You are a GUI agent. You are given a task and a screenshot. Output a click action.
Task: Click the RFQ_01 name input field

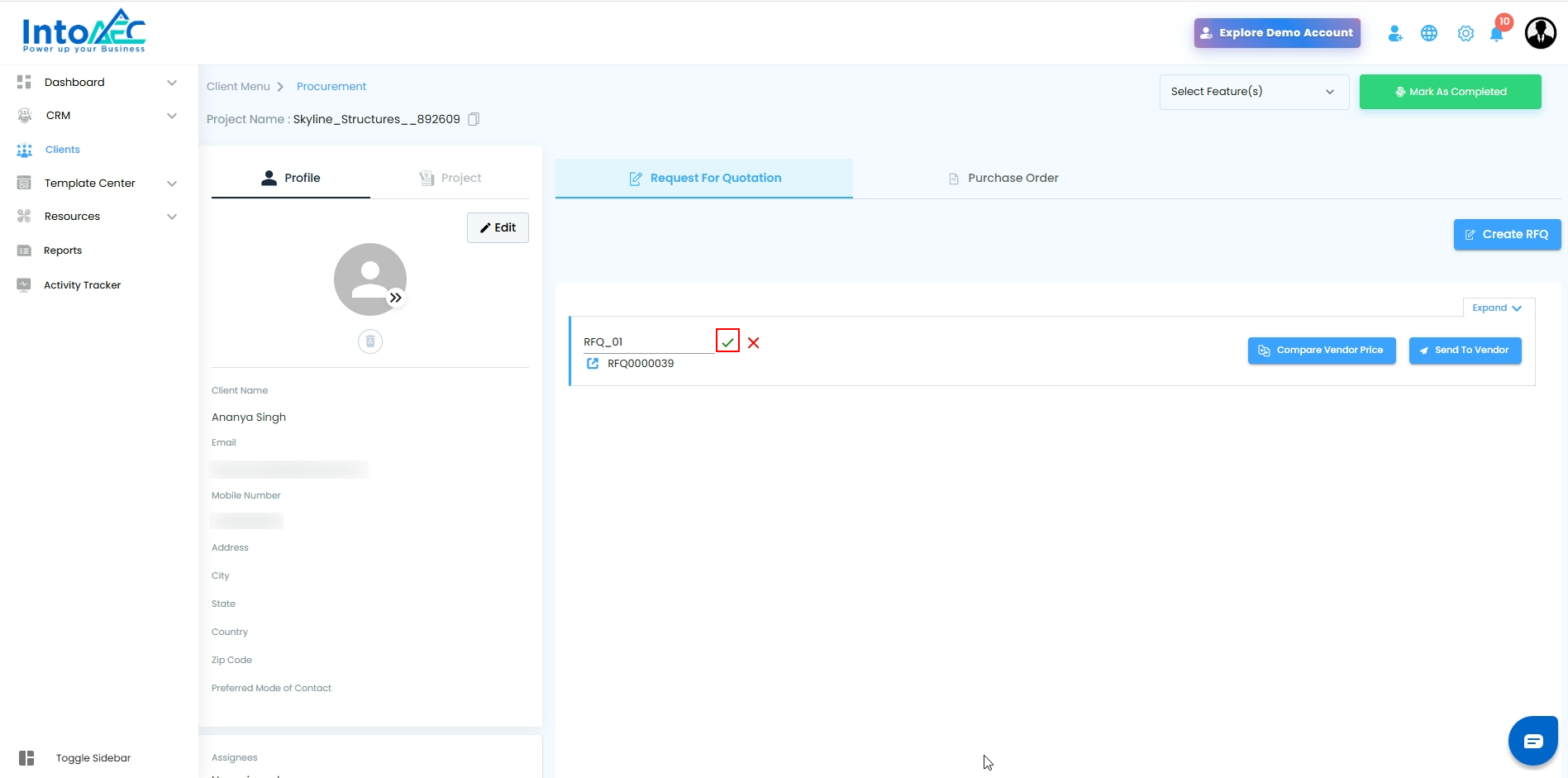[648, 341]
